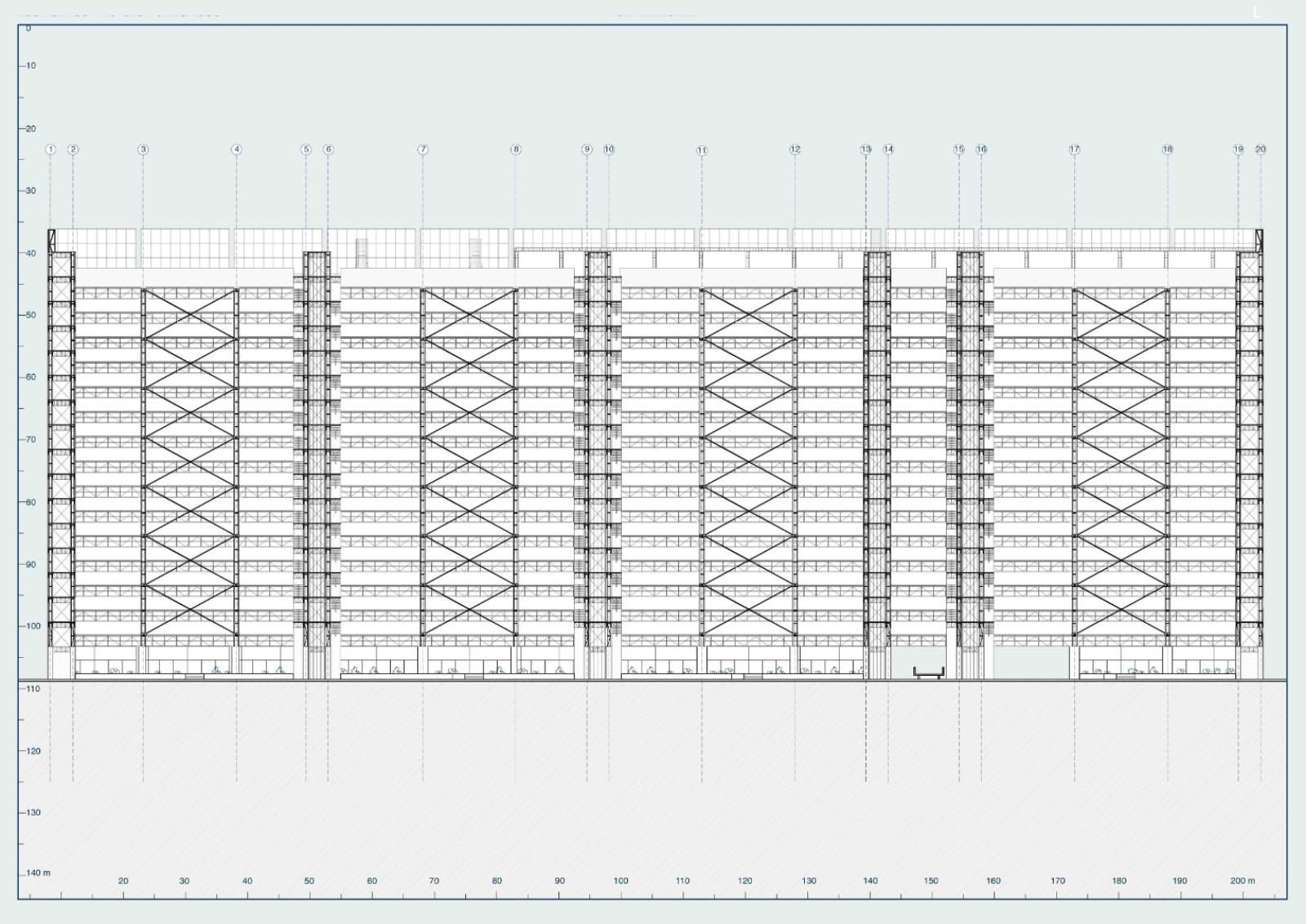Screen dimensions: 1306x924
Task: Click the L icon in top-right corner
Action: tap(1257, 12)
